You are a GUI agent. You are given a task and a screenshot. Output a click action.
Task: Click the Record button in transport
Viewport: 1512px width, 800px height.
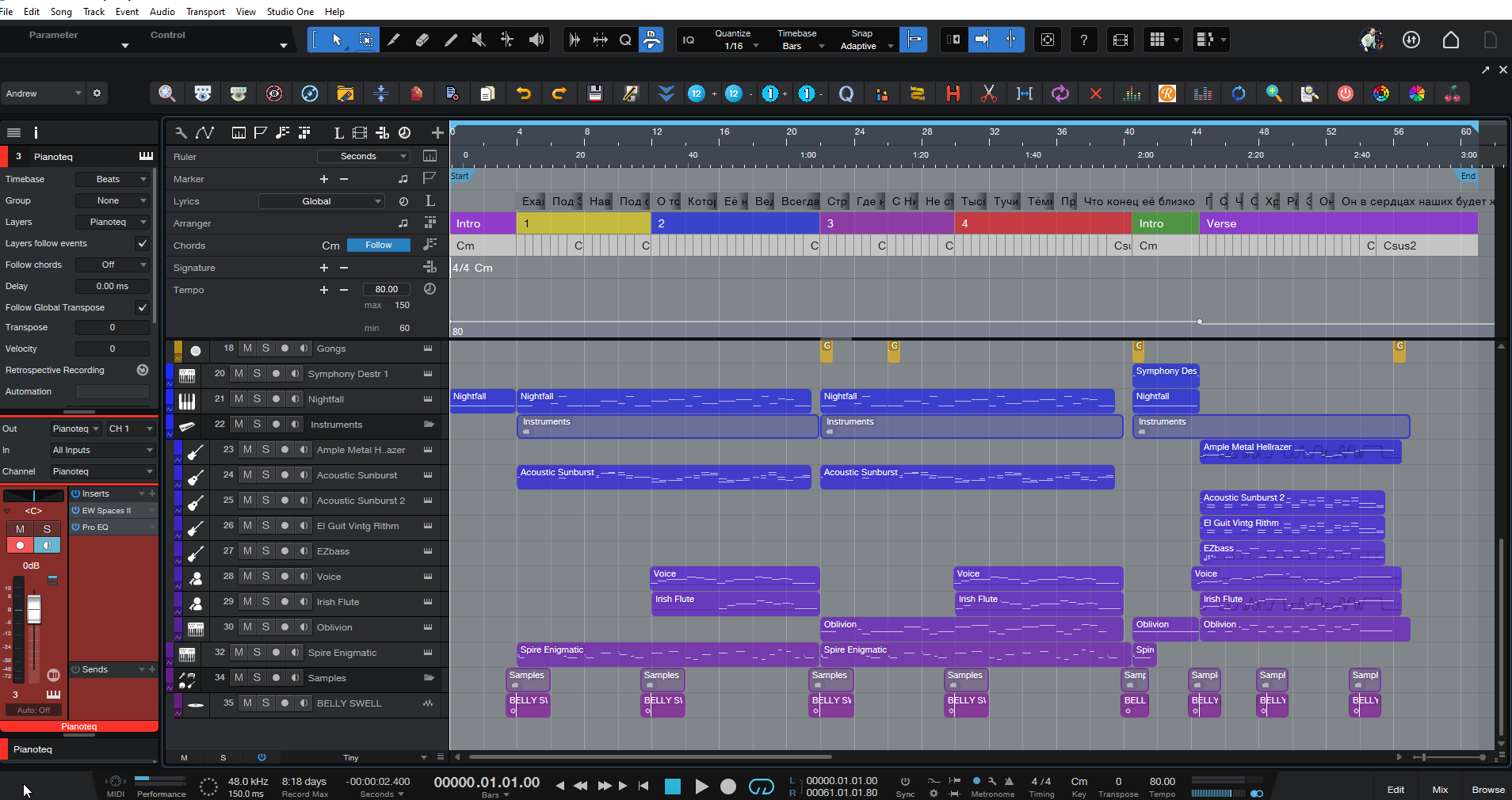pos(728,786)
